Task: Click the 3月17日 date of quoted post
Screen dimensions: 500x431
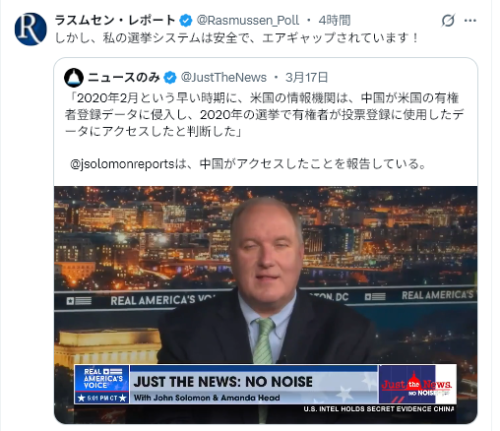Action: 307,78
